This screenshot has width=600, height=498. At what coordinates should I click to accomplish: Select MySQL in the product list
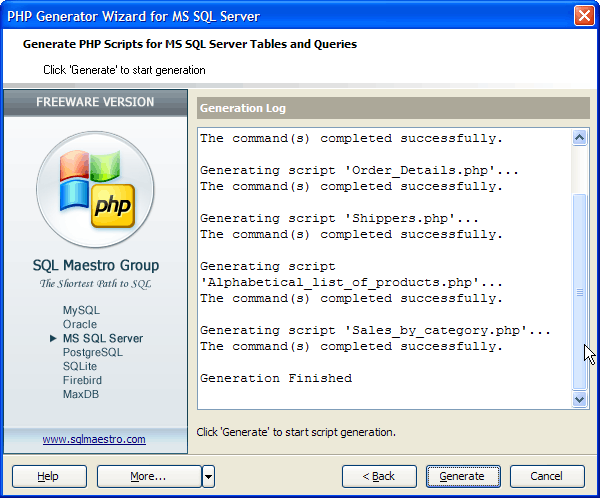81,310
